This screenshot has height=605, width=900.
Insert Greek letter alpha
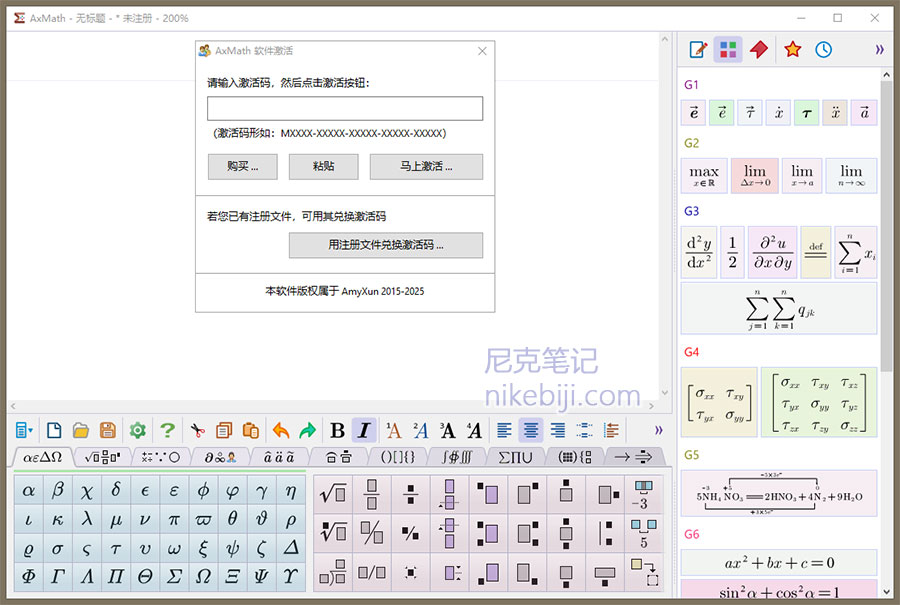tap(29, 490)
